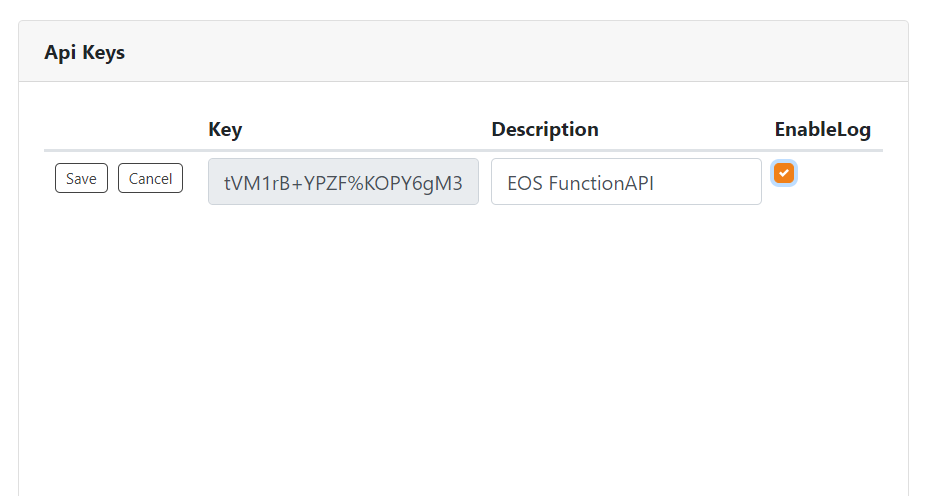
Task: Focus the field containing EOS FunctionAPI
Action: tap(626, 182)
